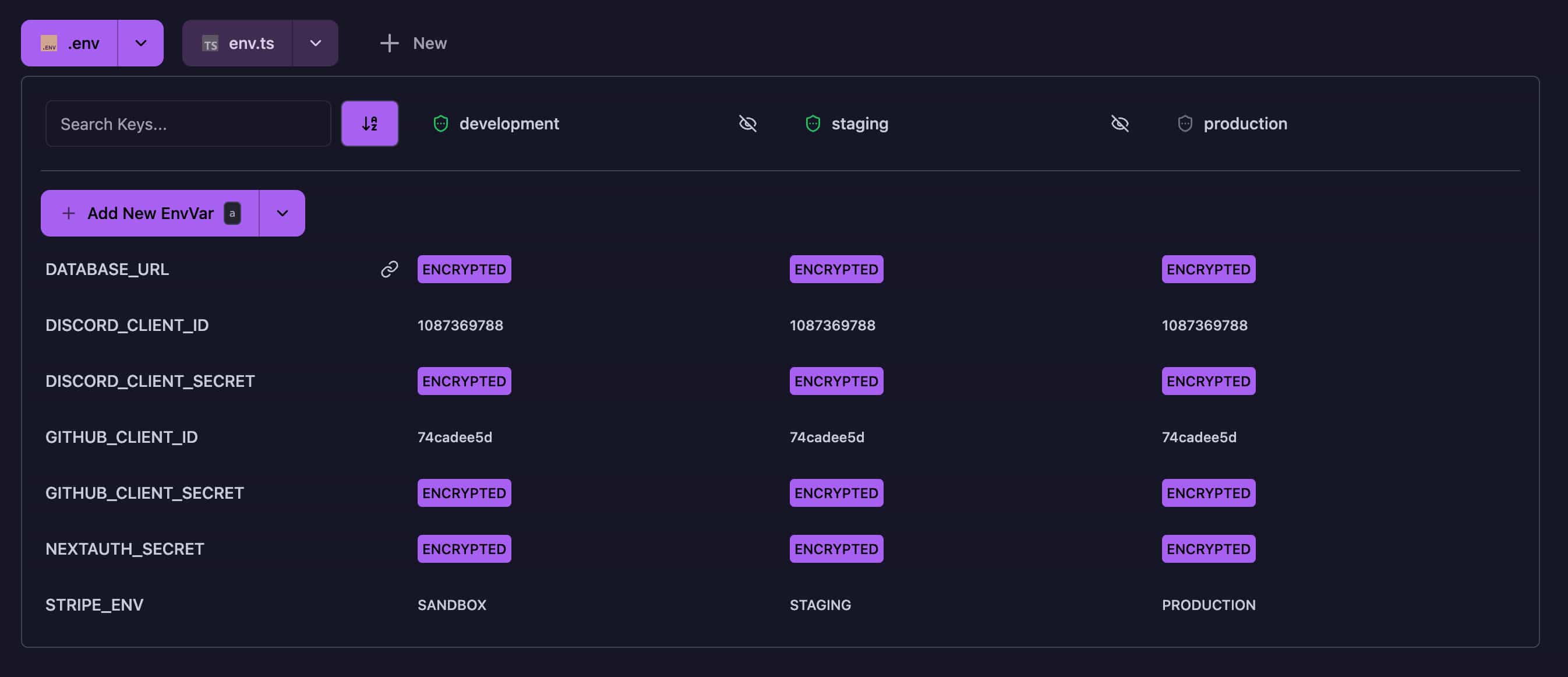The width and height of the screenshot is (1568, 677).
Task: Click the plus icon beside New
Action: click(389, 43)
